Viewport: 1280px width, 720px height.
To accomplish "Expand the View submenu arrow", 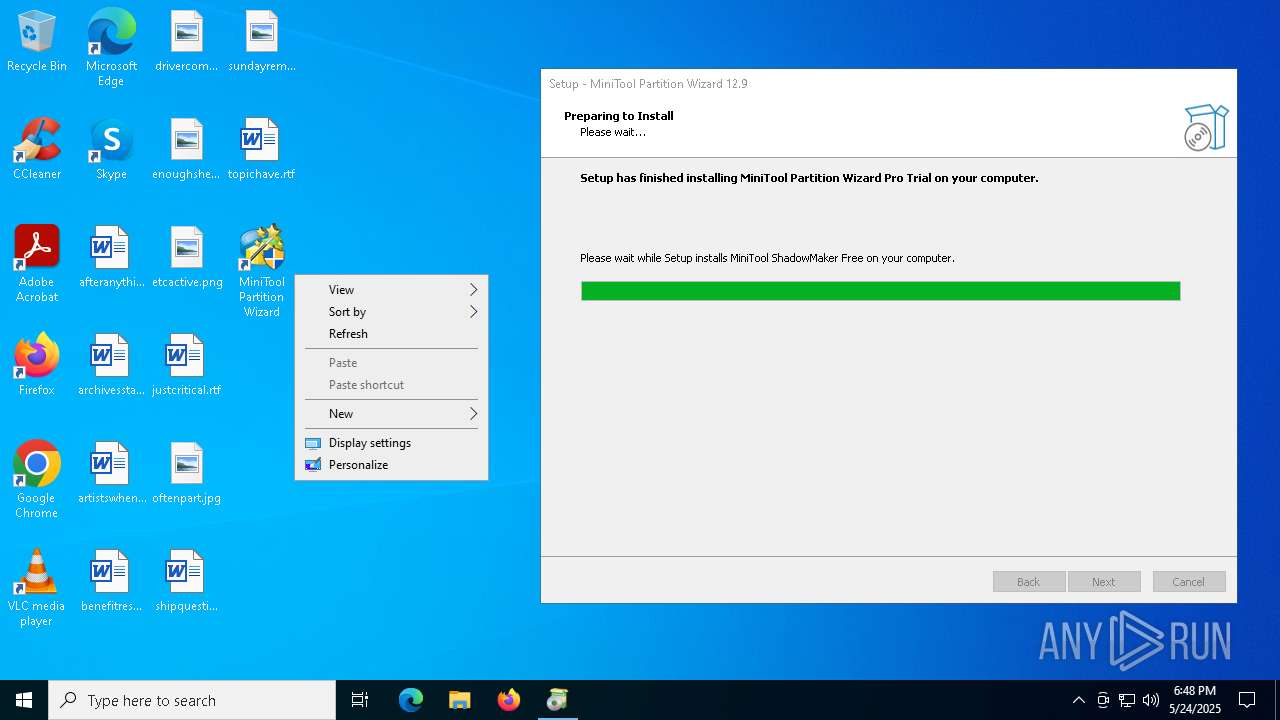I will (474, 290).
